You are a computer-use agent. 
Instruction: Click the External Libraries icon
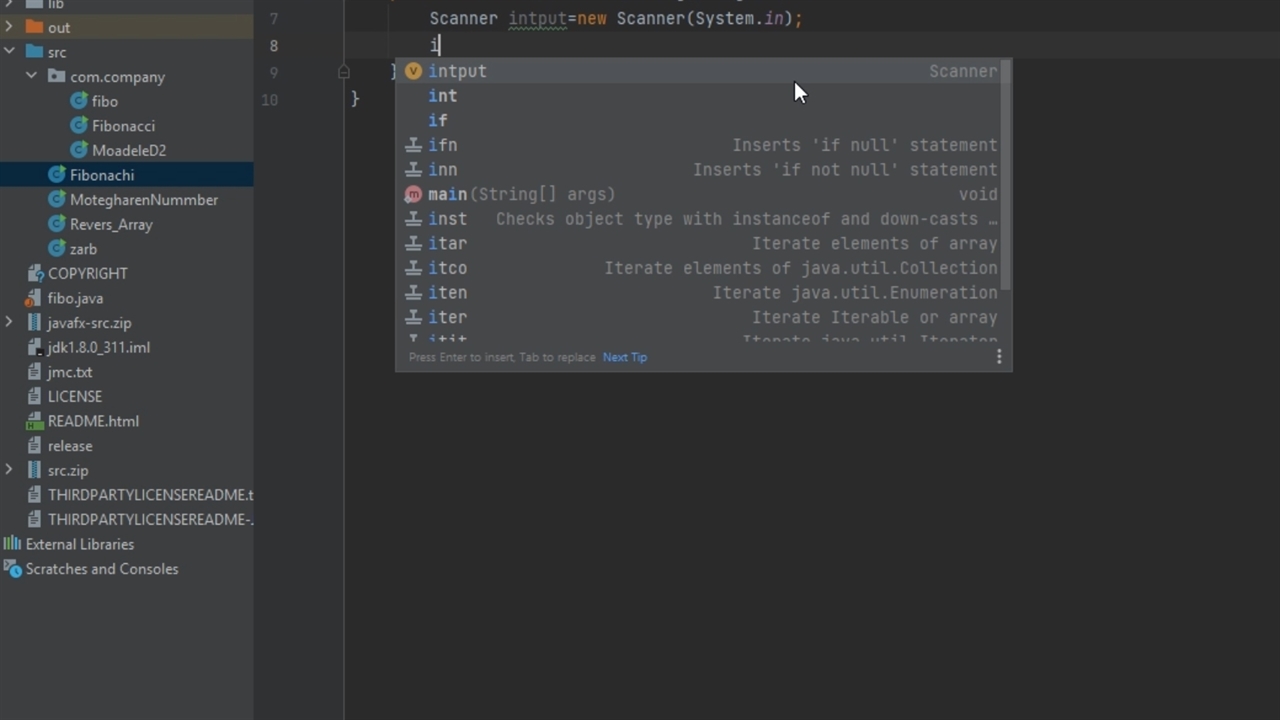pyautogui.click(x=12, y=544)
